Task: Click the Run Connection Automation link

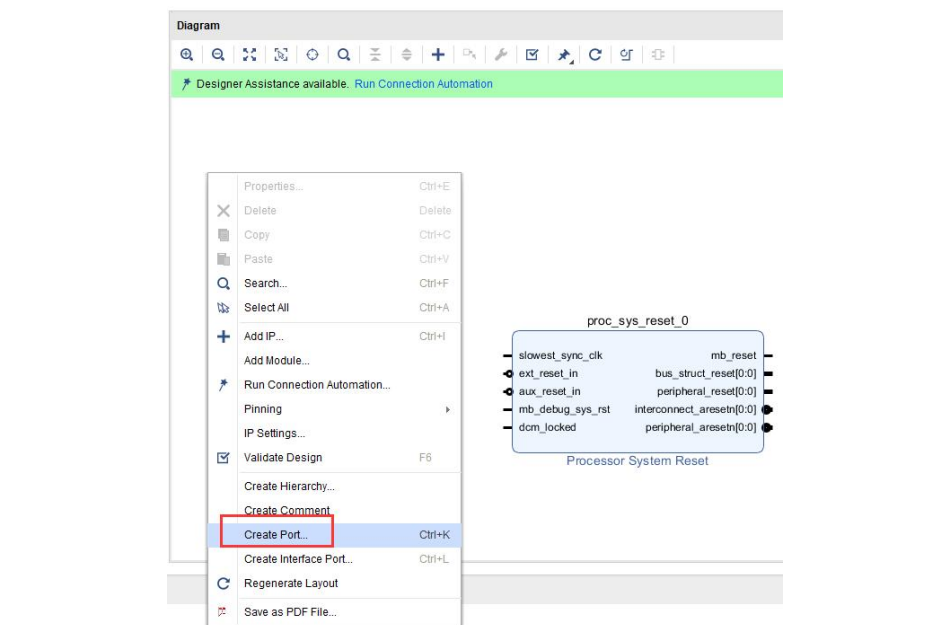Action: pyautogui.click(x=423, y=84)
